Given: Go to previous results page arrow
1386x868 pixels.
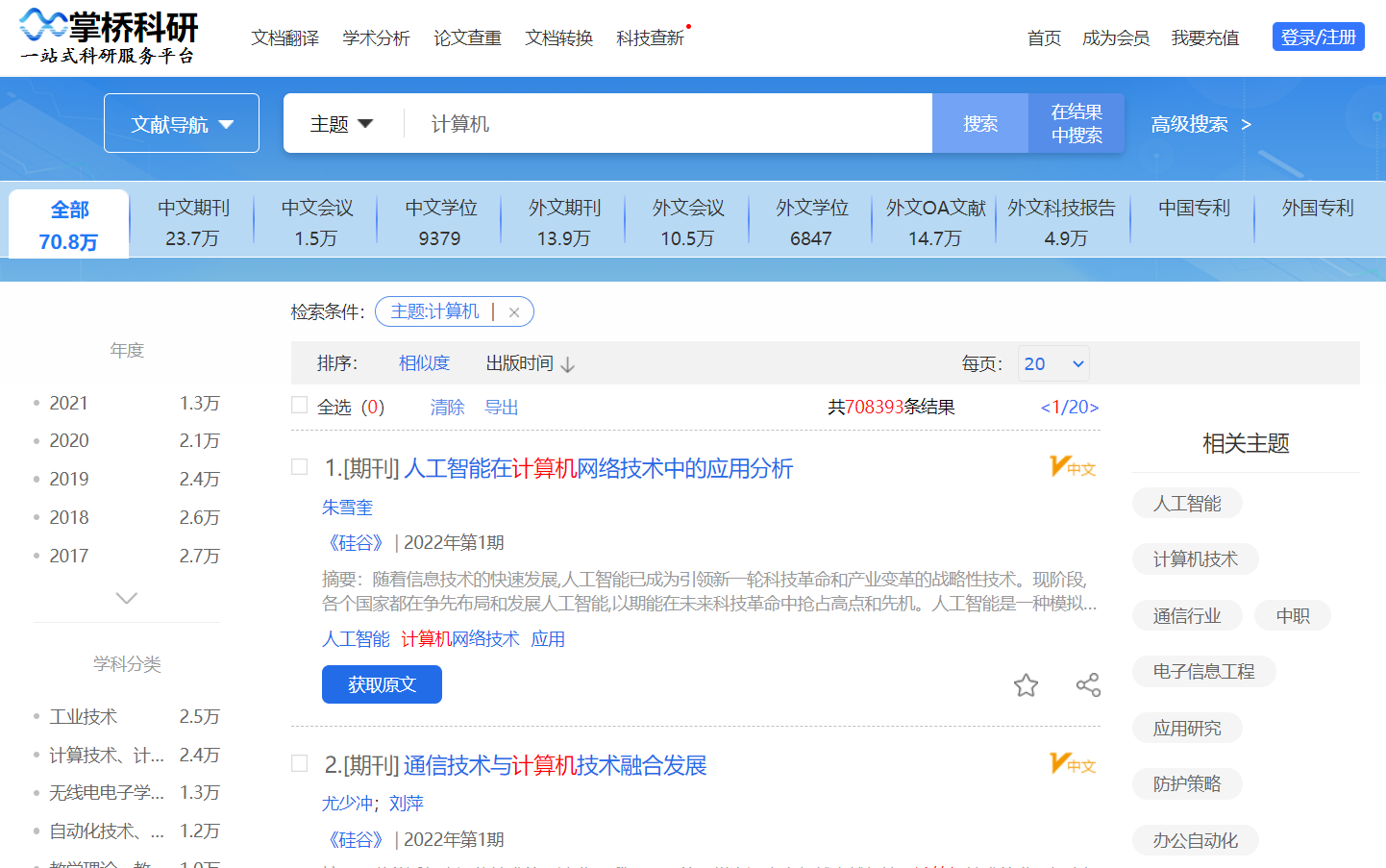Looking at the screenshot, I should 1046,408.
